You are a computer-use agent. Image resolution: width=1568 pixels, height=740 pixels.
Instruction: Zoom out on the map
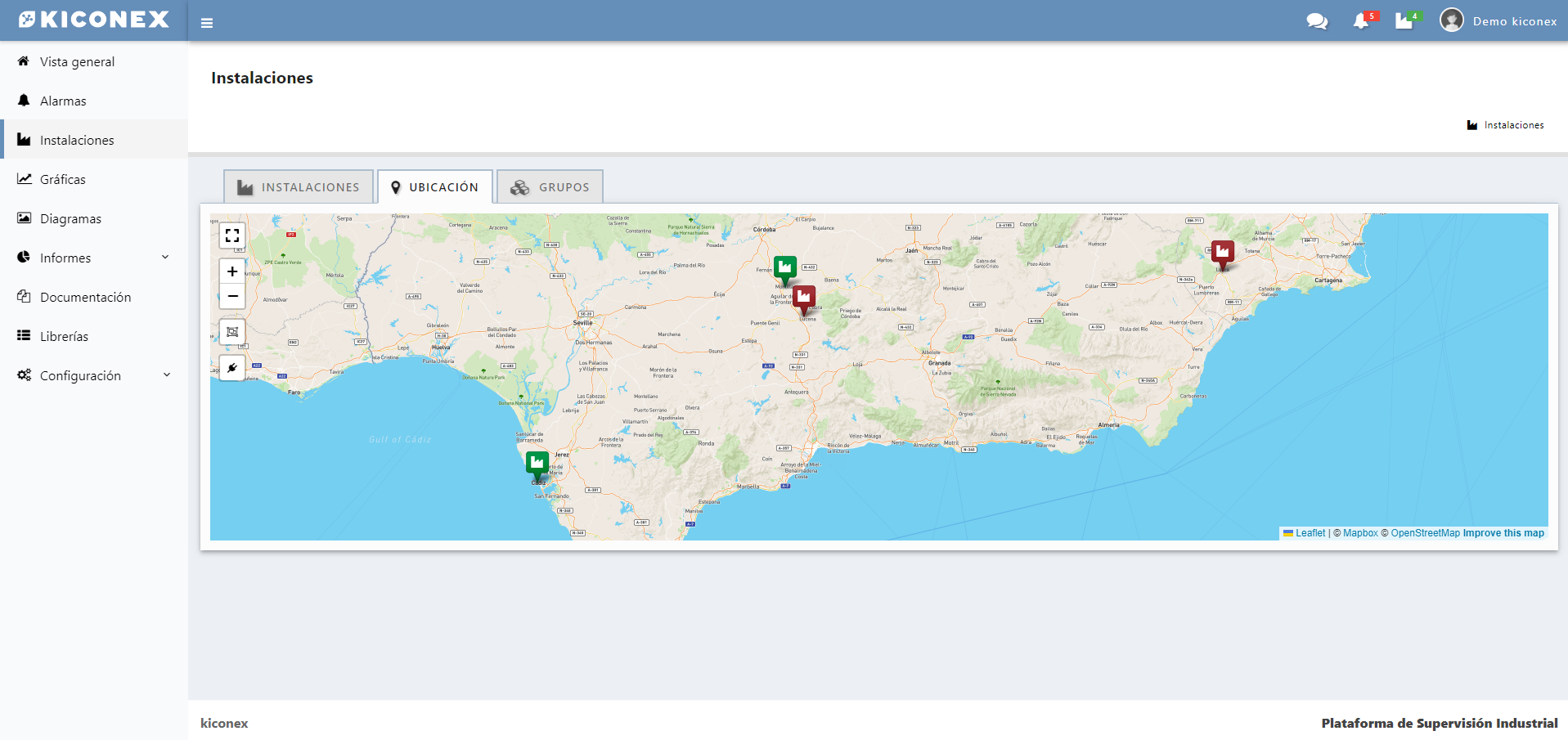tap(232, 296)
